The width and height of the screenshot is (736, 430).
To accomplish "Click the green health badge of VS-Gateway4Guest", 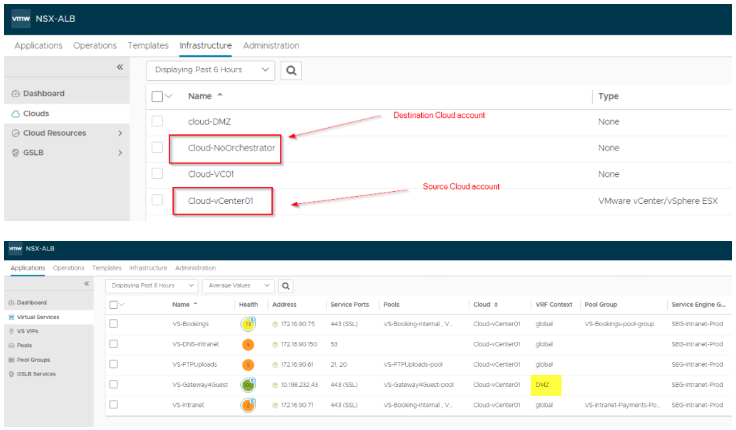I will tap(246, 384).
